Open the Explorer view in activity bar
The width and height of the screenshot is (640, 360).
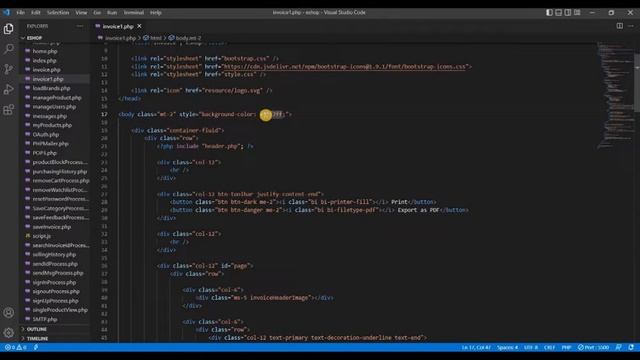coord(9,29)
